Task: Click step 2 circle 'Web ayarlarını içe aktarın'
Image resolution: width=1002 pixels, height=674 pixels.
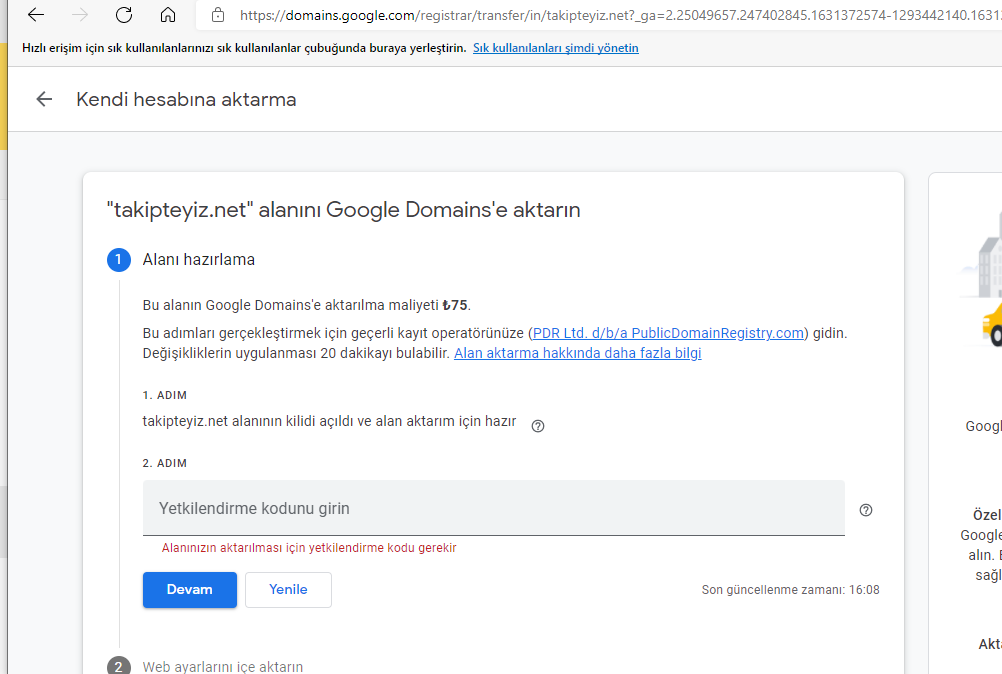Action: pos(119,666)
